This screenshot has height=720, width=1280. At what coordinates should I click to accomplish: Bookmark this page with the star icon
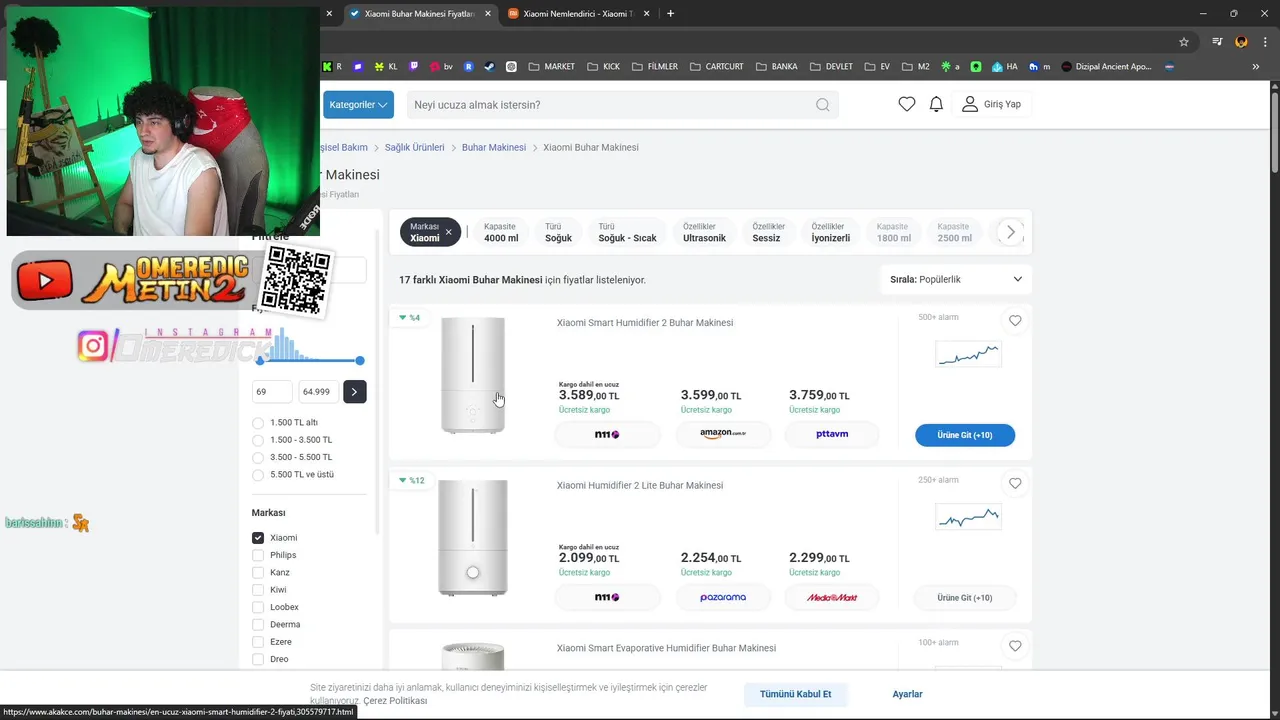[1184, 42]
